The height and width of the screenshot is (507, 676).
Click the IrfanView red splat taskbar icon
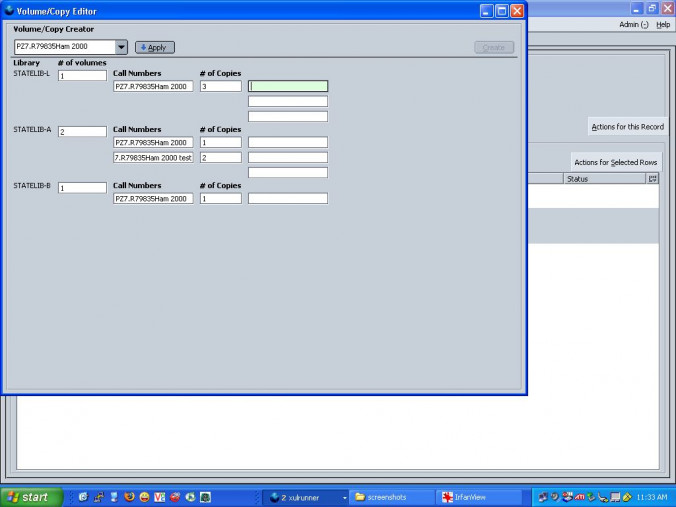tap(448, 497)
